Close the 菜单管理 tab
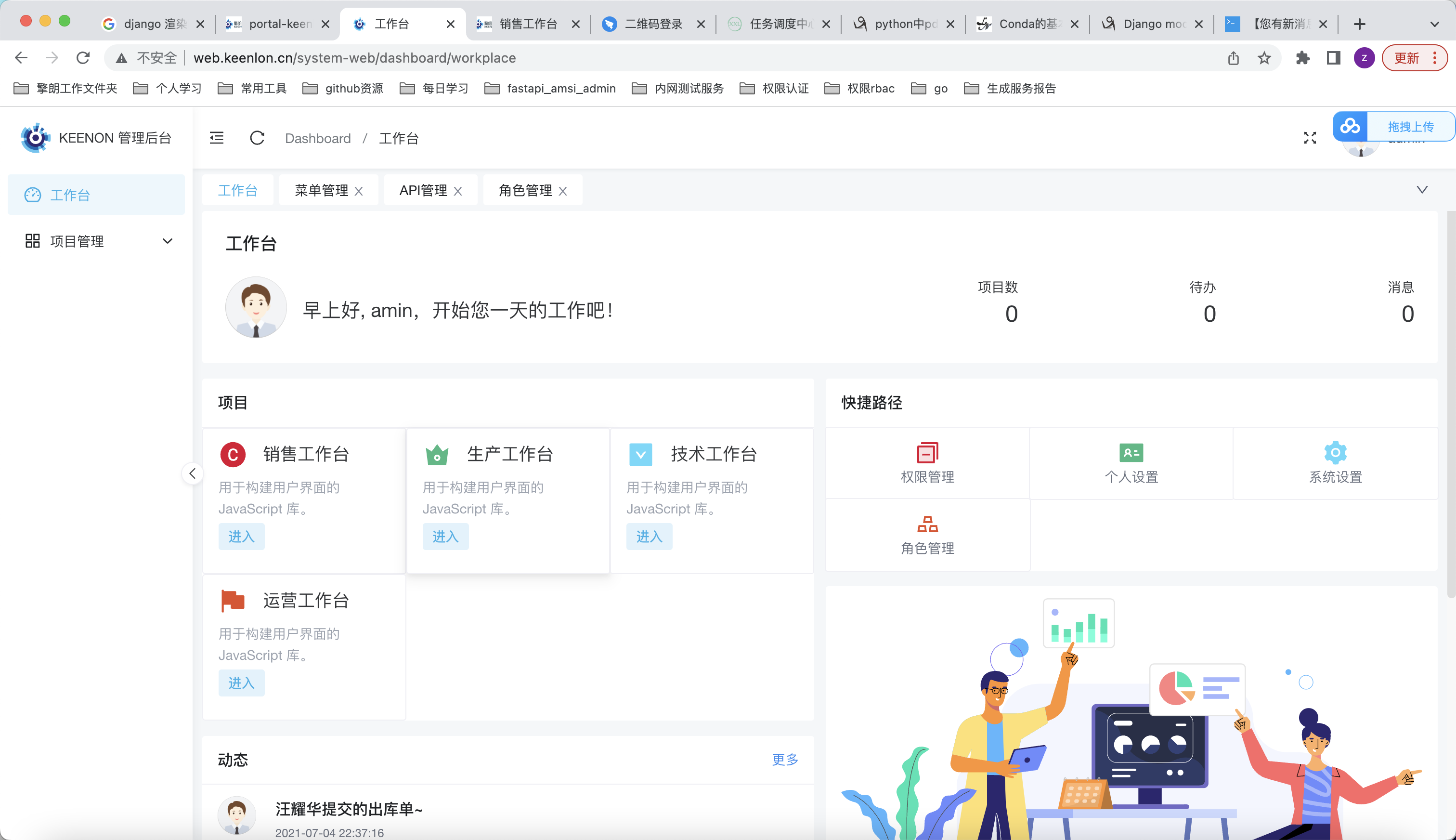This screenshot has height=840, width=1456. (359, 191)
